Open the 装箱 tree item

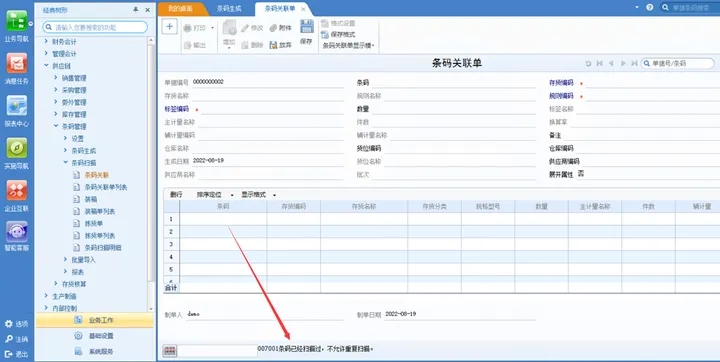90,199
